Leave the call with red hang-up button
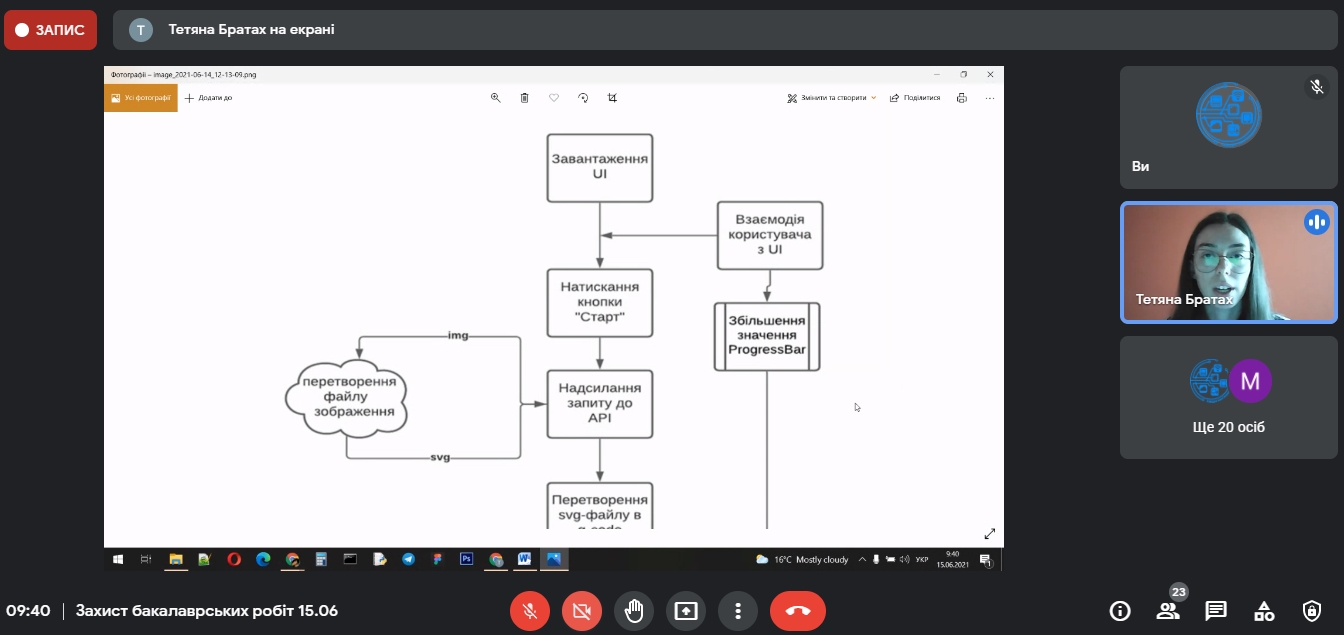1344x635 pixels. [x=798, y=611]
